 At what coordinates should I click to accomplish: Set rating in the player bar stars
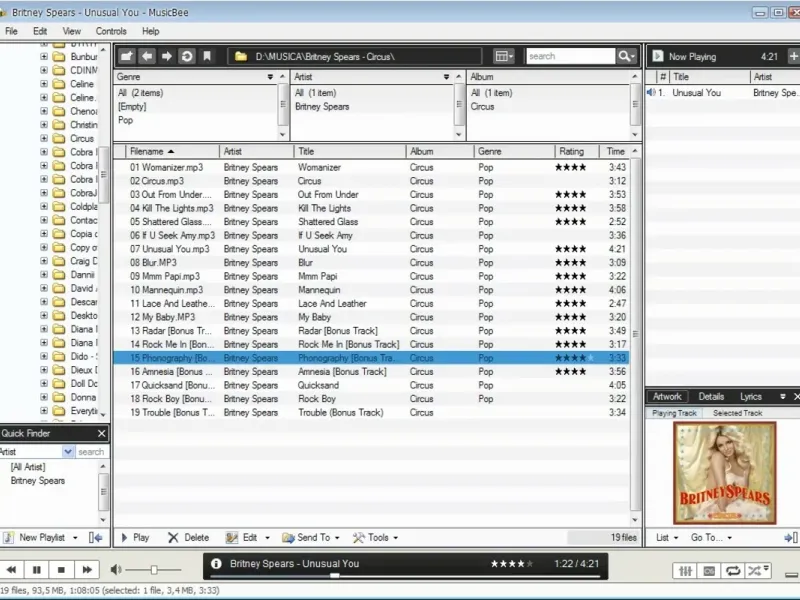click(x=512, y=564)
